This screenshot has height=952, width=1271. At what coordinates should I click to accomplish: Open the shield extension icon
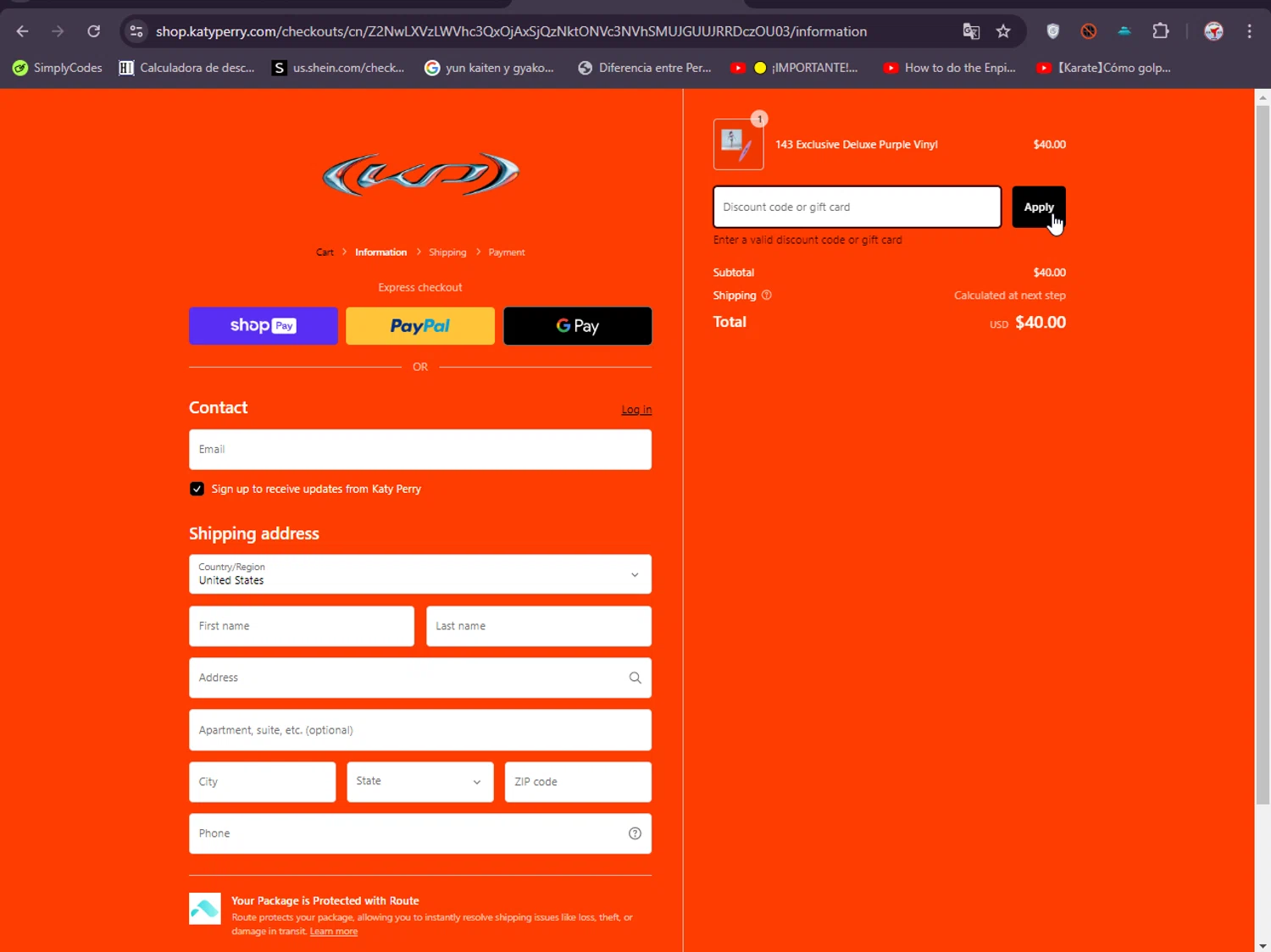pyautogui.click(x=1053, y=31)
